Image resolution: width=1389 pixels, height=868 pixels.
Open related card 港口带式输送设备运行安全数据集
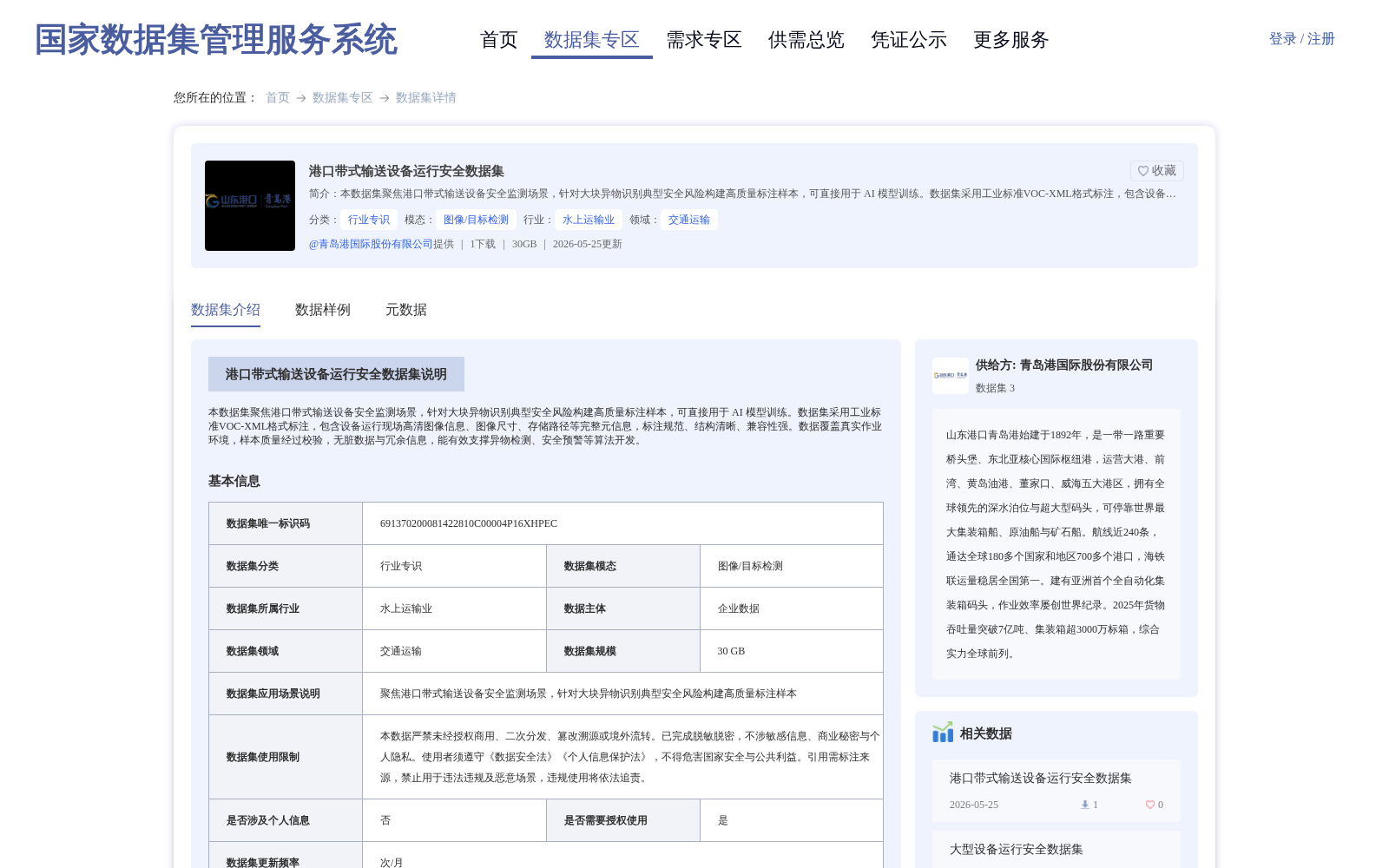(1057, 791)
